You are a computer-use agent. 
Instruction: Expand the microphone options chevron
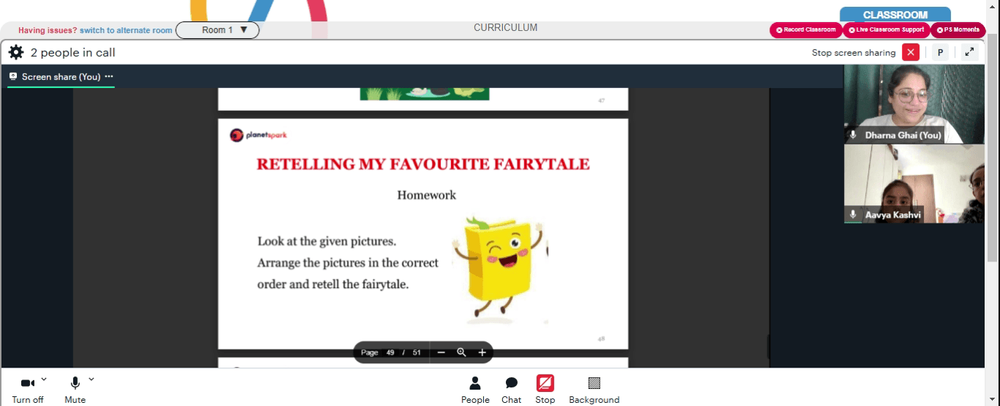(x=91, y=379)
